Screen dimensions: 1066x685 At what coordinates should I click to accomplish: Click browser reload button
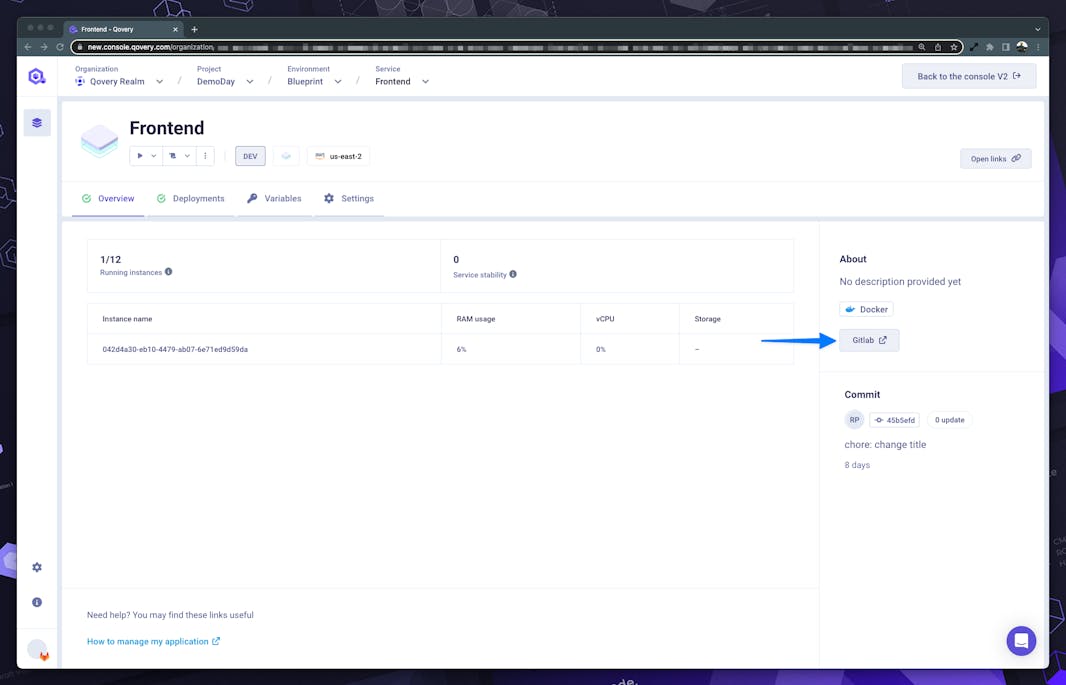(60, 47)
